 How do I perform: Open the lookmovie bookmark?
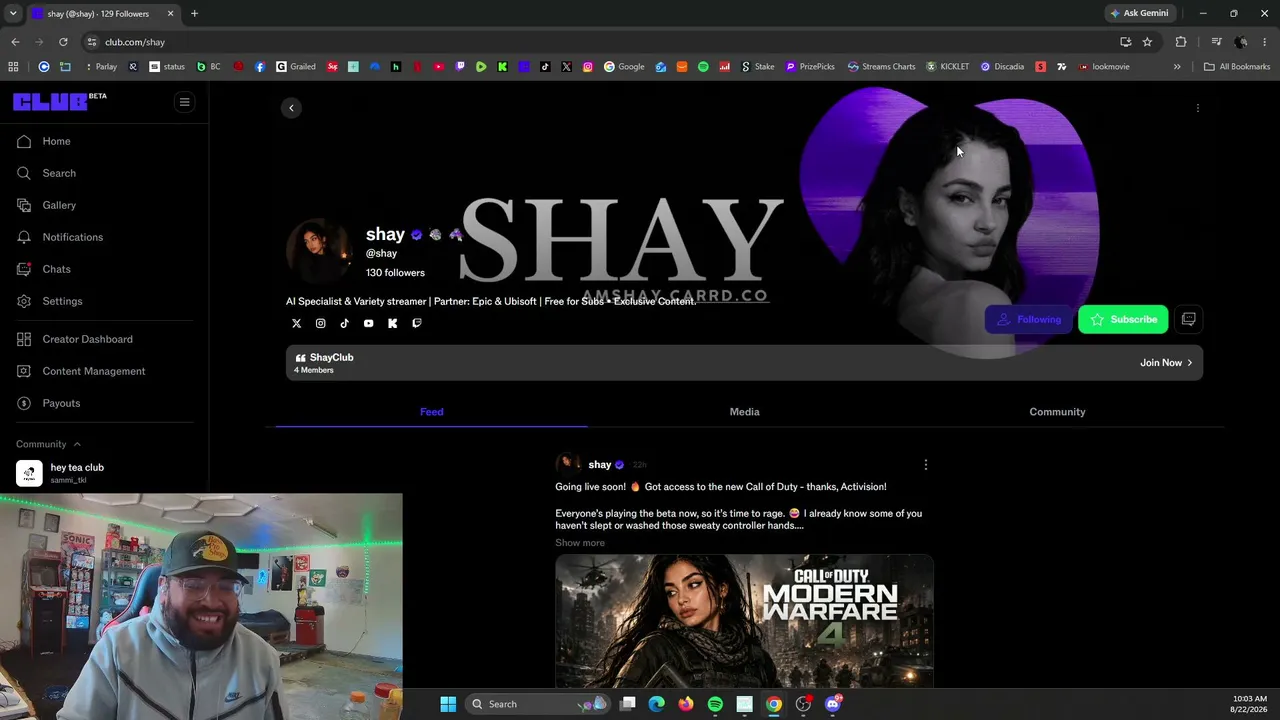click(1104, 67)
